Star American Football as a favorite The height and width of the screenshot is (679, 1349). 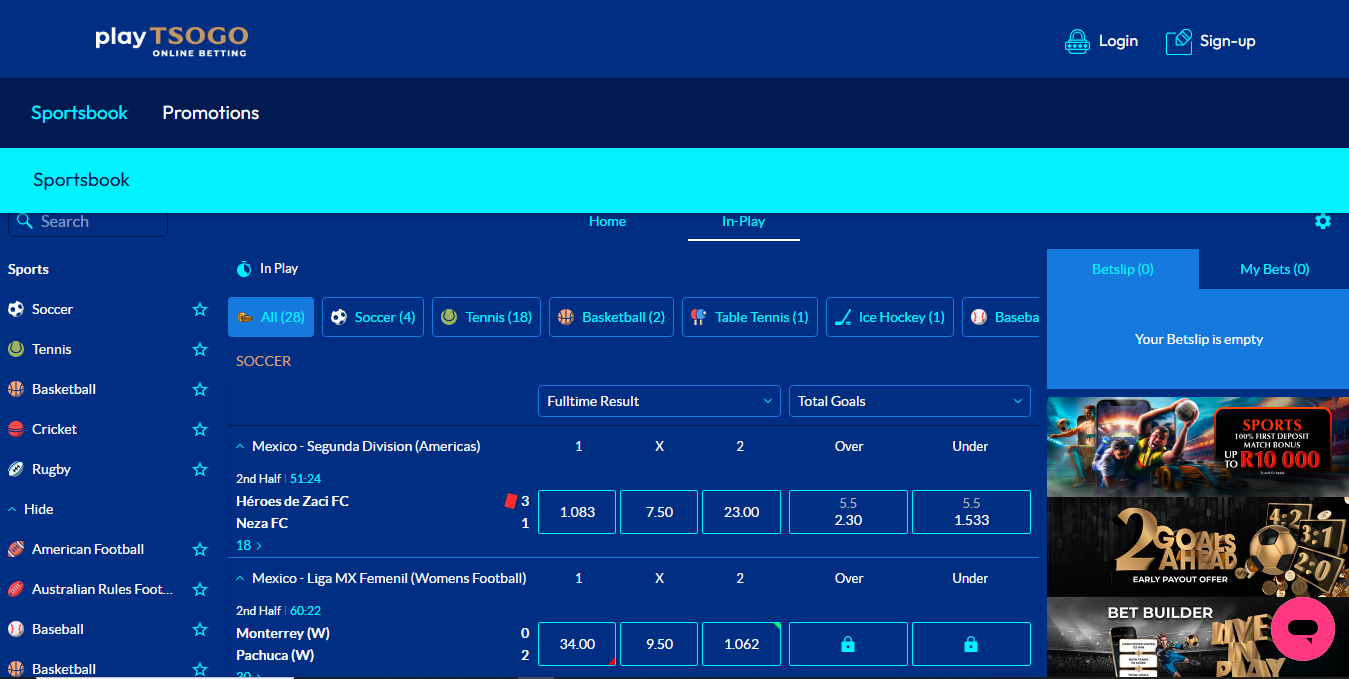[x=200, y=550]
